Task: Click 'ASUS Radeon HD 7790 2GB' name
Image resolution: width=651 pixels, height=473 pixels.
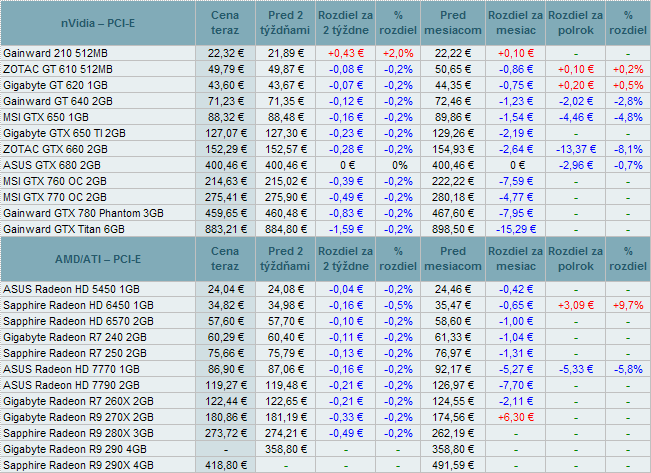Action: [71, 385]
